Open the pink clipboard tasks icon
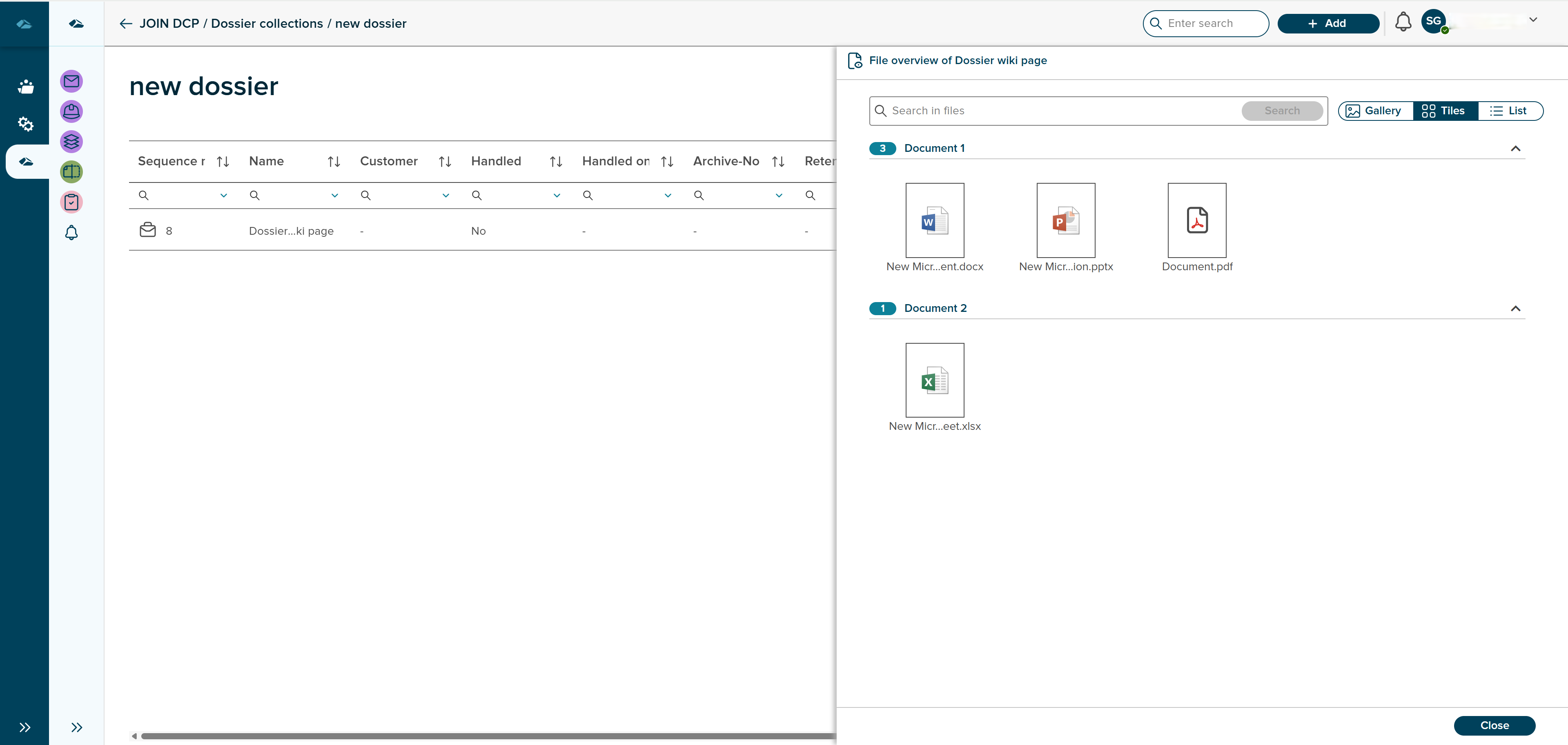Image resolution: width=1568 pixels, height=745 pixels. click(x=71, y=202)
